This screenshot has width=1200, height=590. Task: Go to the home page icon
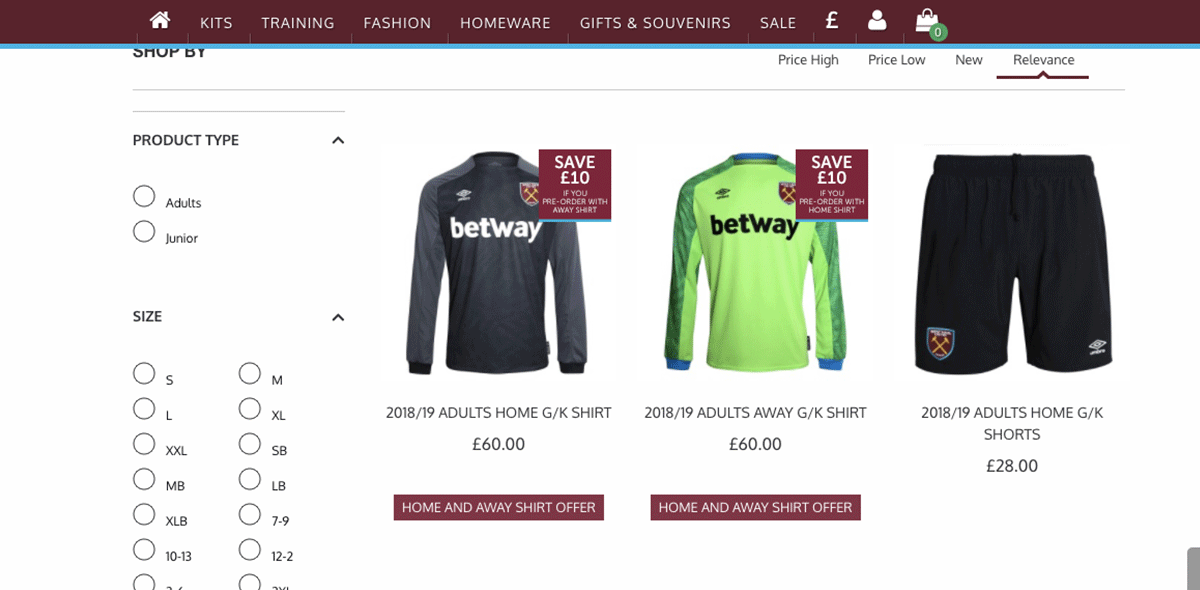tap(159, 21)
